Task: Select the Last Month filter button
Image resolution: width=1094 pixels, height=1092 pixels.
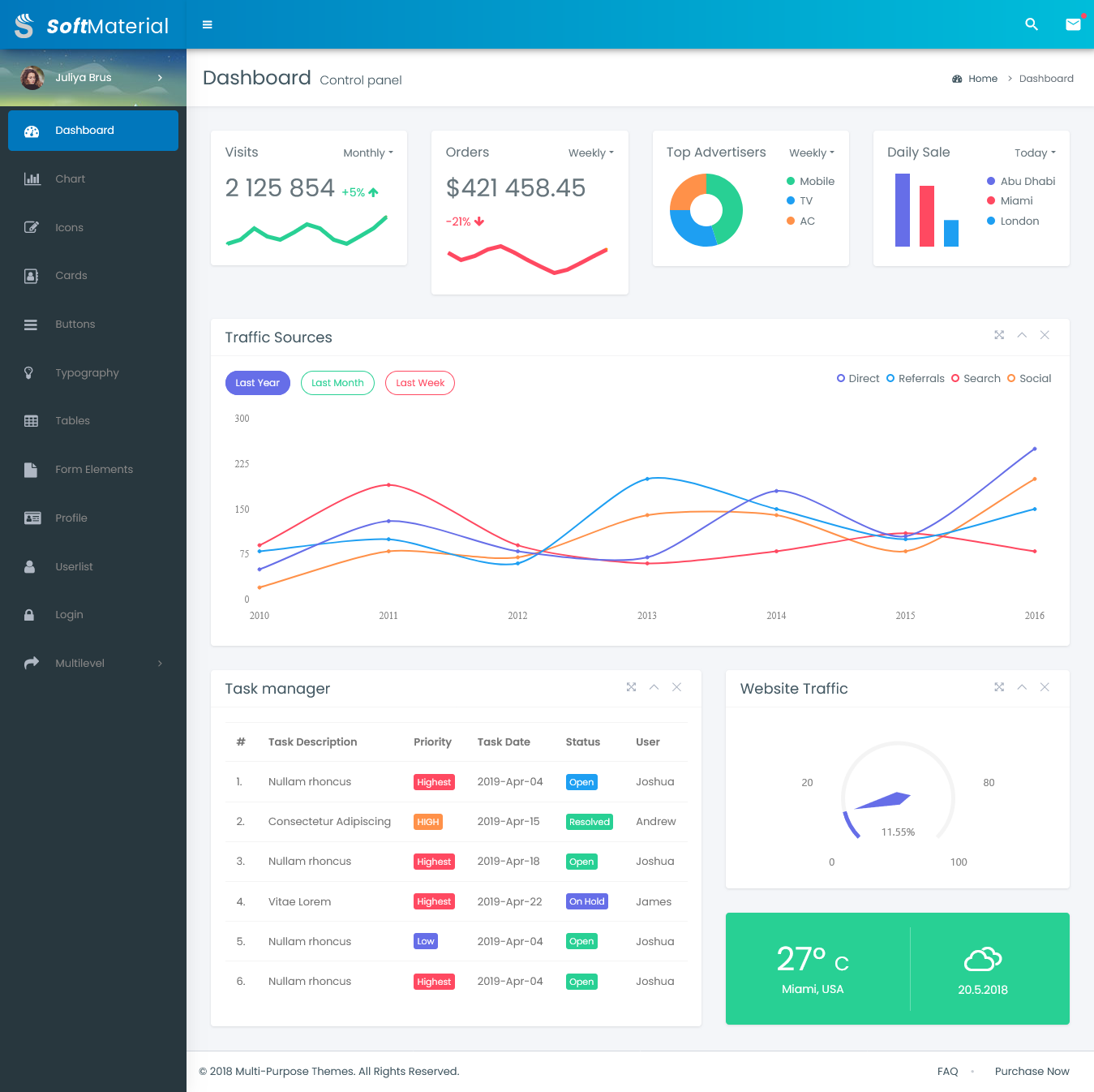Action: click(337, 383)
